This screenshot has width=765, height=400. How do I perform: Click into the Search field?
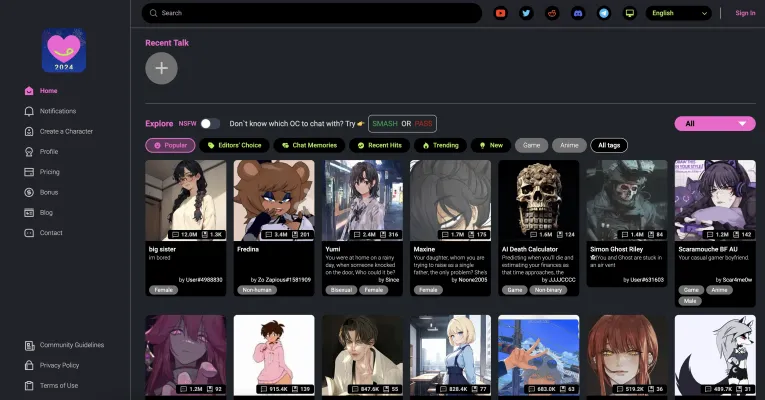pyautogui.click(x=312, y=13)
